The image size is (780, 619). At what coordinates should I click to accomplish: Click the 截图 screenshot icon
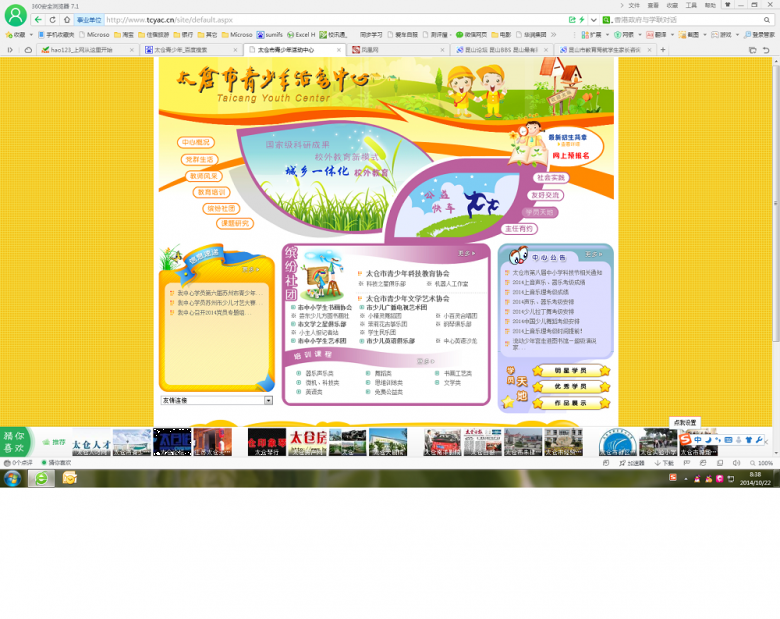coord(689,35)
